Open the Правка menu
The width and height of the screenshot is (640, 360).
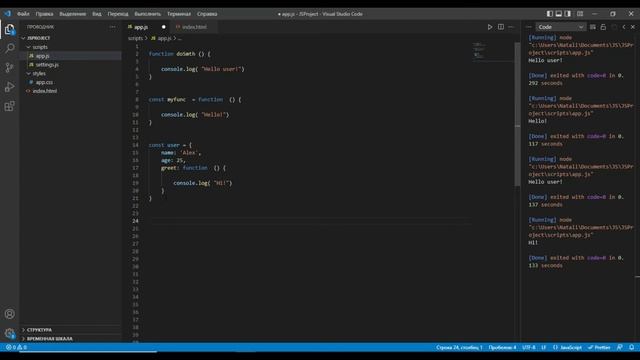tap(44, 13)
